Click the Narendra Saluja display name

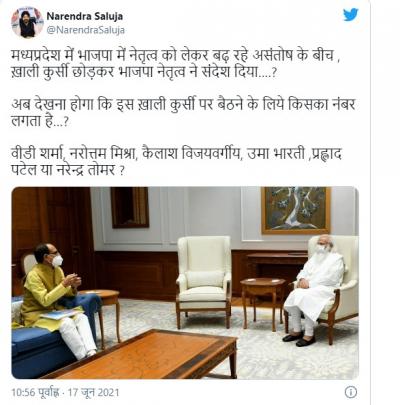tap(85, 16)
